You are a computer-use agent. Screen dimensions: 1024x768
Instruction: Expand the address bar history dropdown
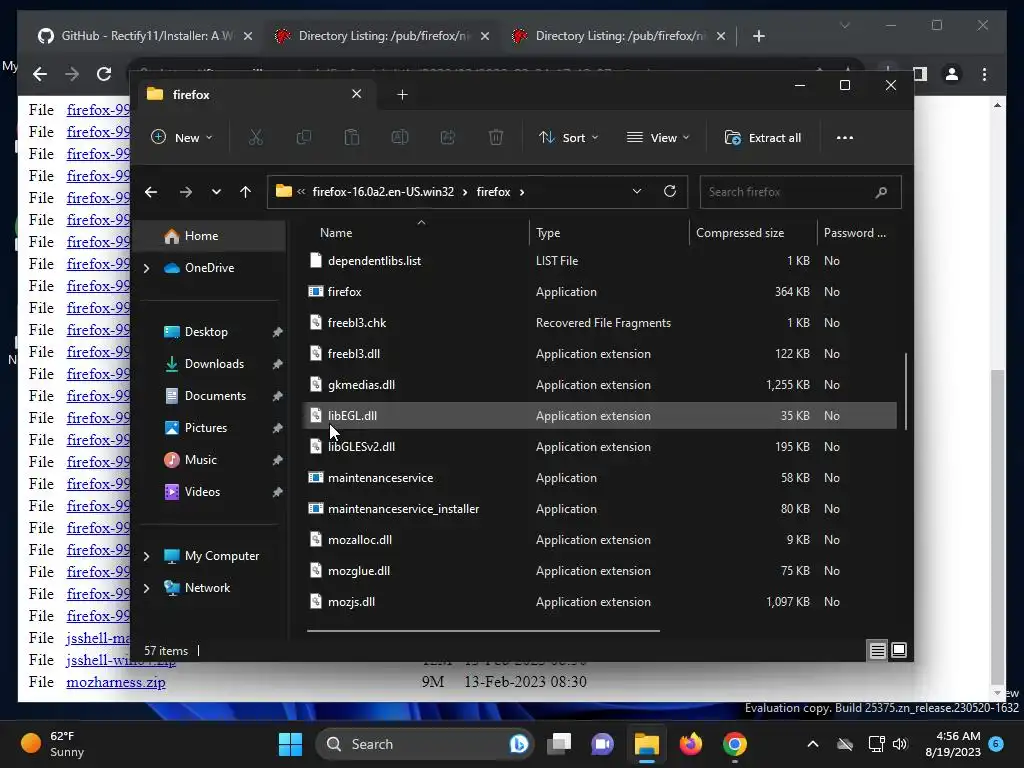tap(637, 191)
